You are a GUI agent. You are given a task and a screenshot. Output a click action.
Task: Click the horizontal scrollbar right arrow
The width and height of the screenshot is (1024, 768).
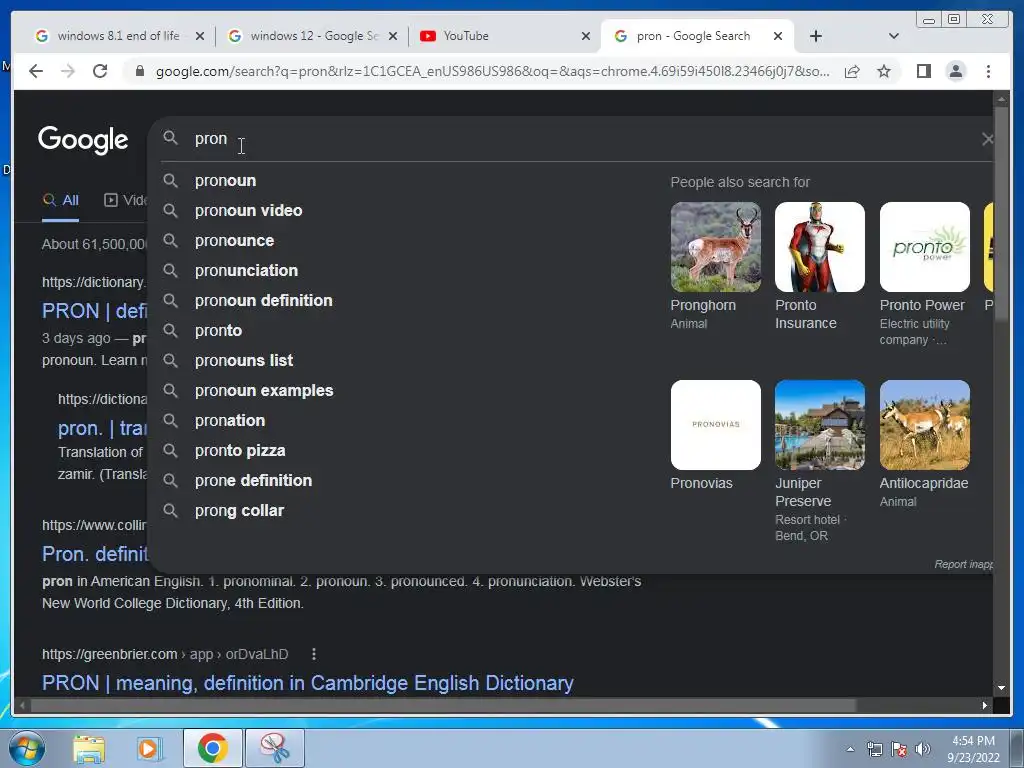(x=985, y=705)
